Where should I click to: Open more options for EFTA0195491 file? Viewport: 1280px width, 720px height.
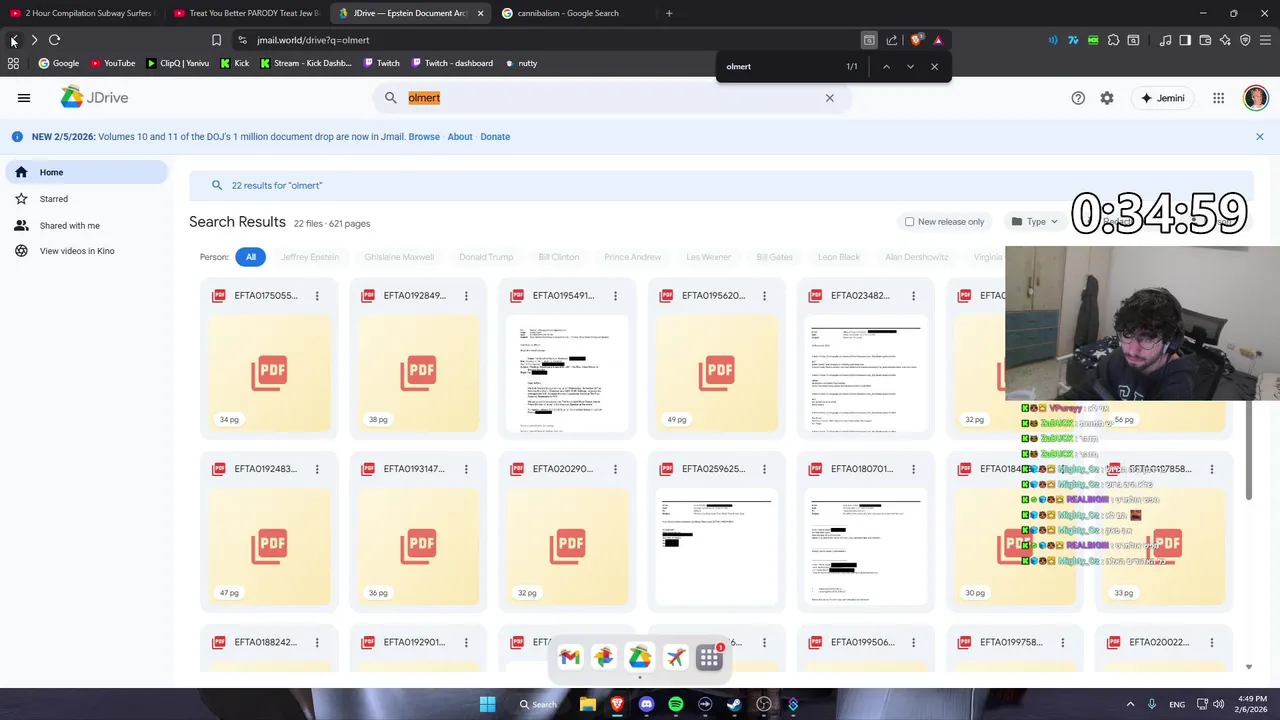click(615, 296)
